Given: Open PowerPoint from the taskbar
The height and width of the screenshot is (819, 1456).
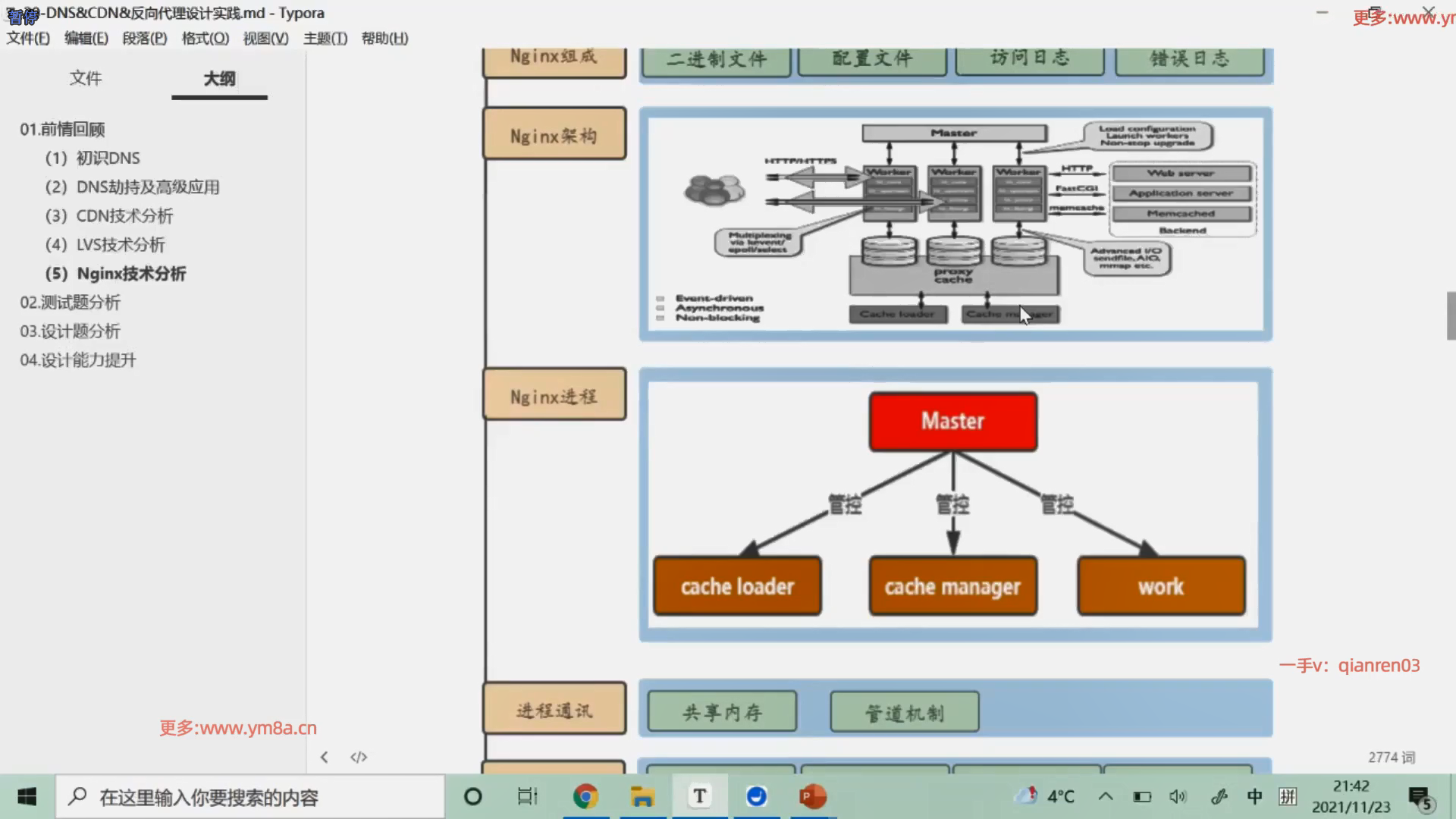Looking at the screenshot, I should coord(812,796).
